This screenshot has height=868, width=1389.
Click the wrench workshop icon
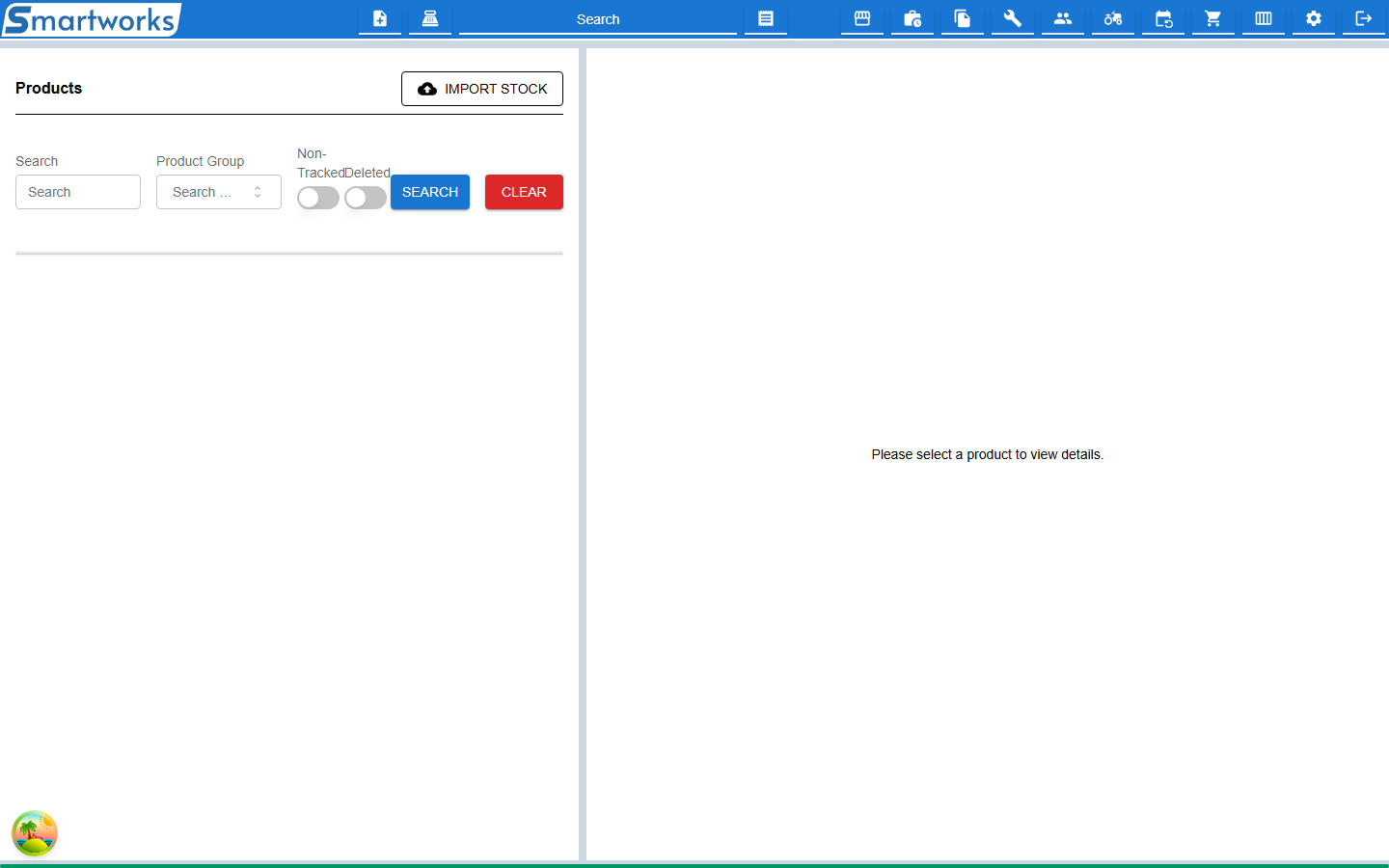click(1013, 18)
